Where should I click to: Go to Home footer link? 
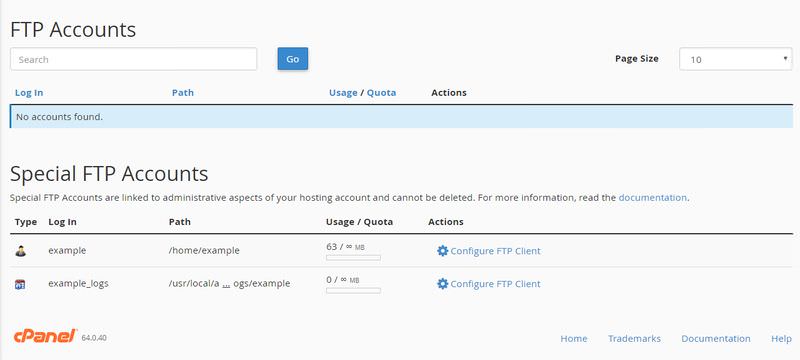[x=574, y=339]
